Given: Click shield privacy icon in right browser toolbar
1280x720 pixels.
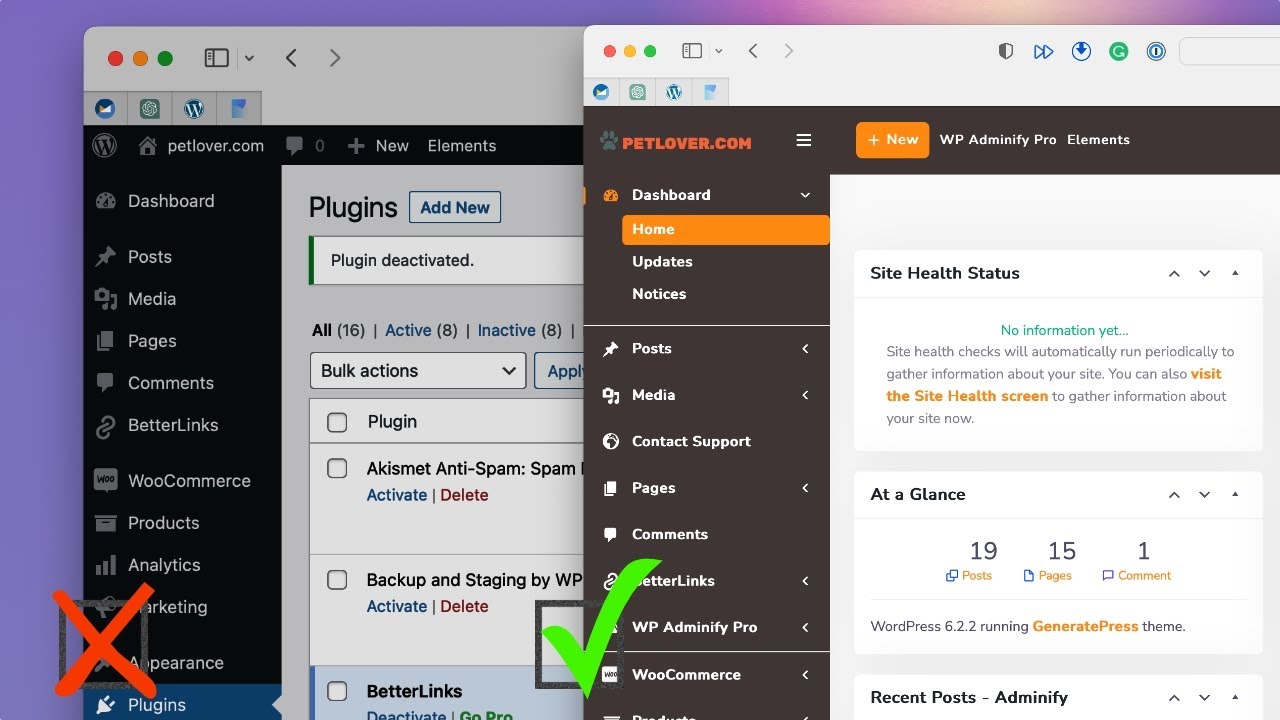Looking at the screenshot, I should click(1006, 51).
